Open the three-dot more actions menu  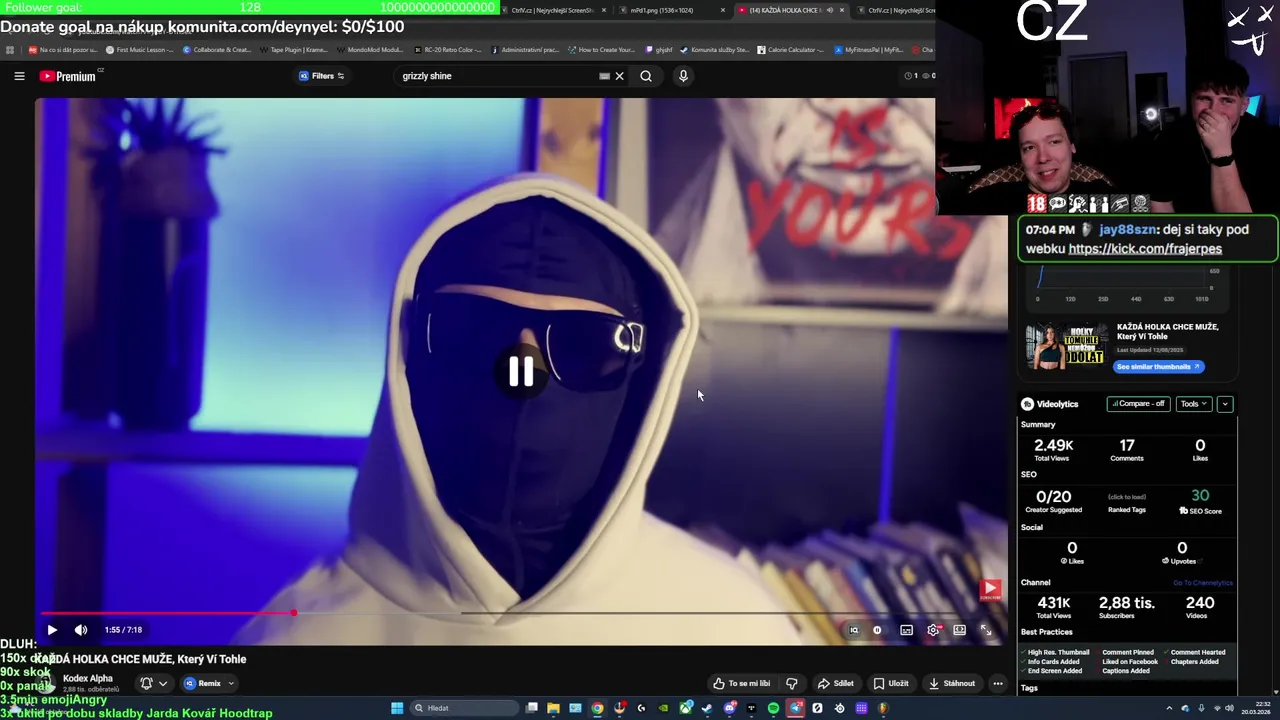(997, 684)
